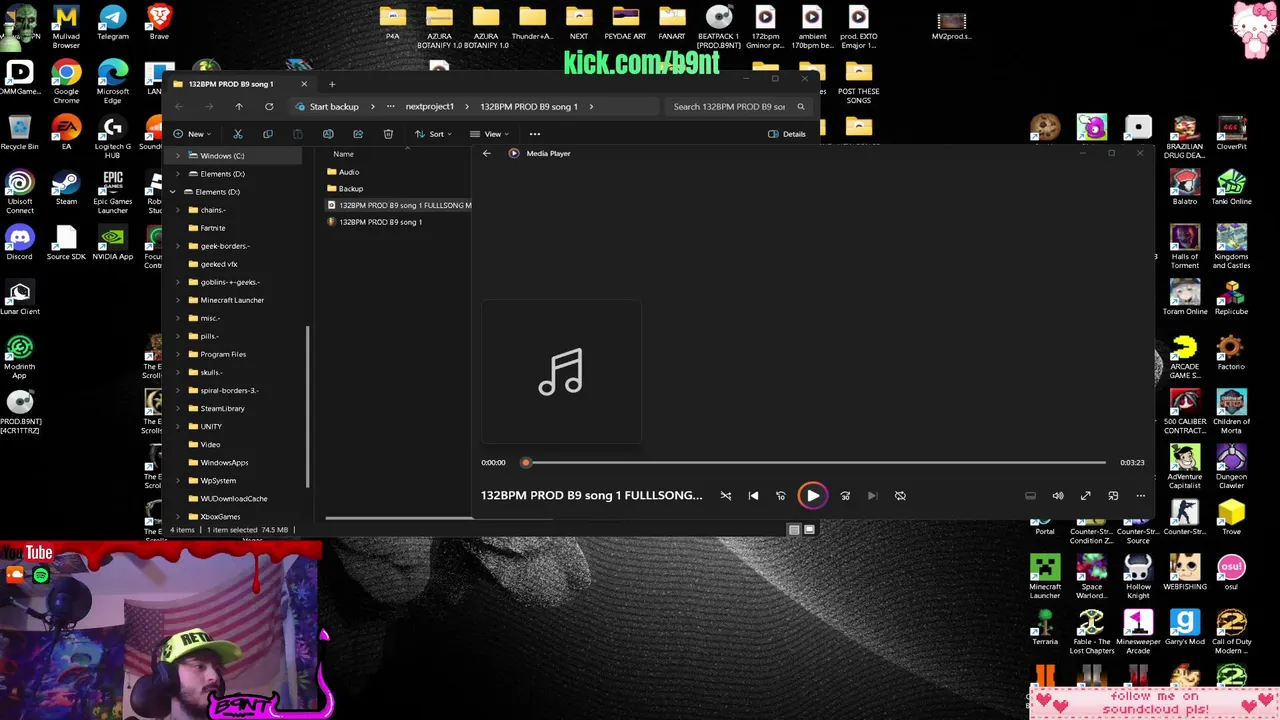Click the Cut icon in Explorer toolbar

(238, 134)
